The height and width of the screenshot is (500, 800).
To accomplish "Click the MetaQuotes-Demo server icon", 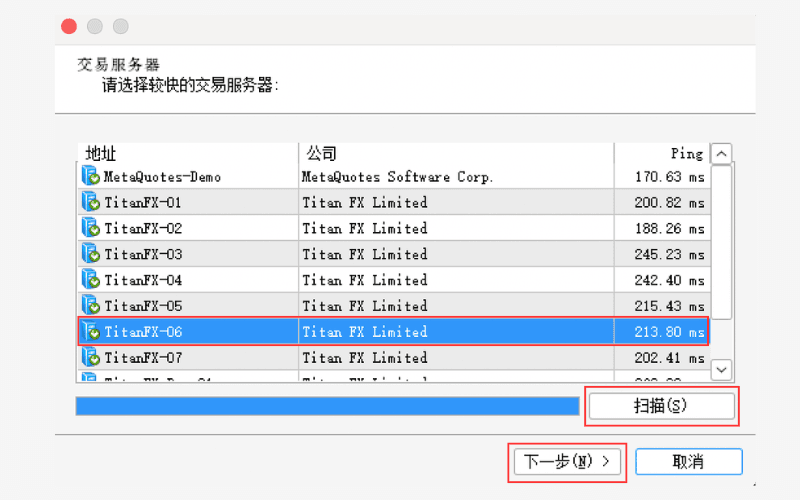I will tap(90, 176).
